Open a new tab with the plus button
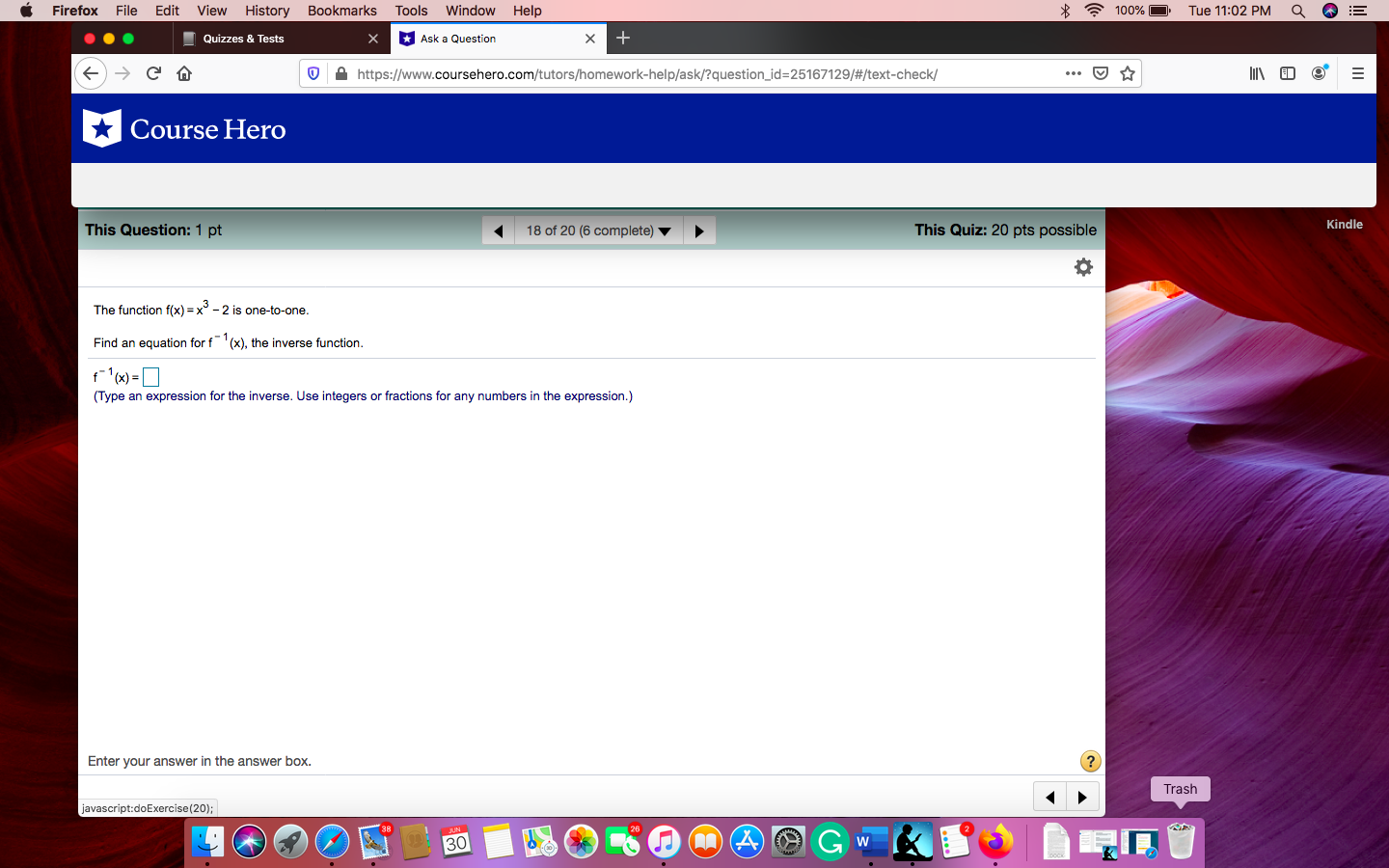This screenshot has width=1389, height=868. tap(623, 39)
